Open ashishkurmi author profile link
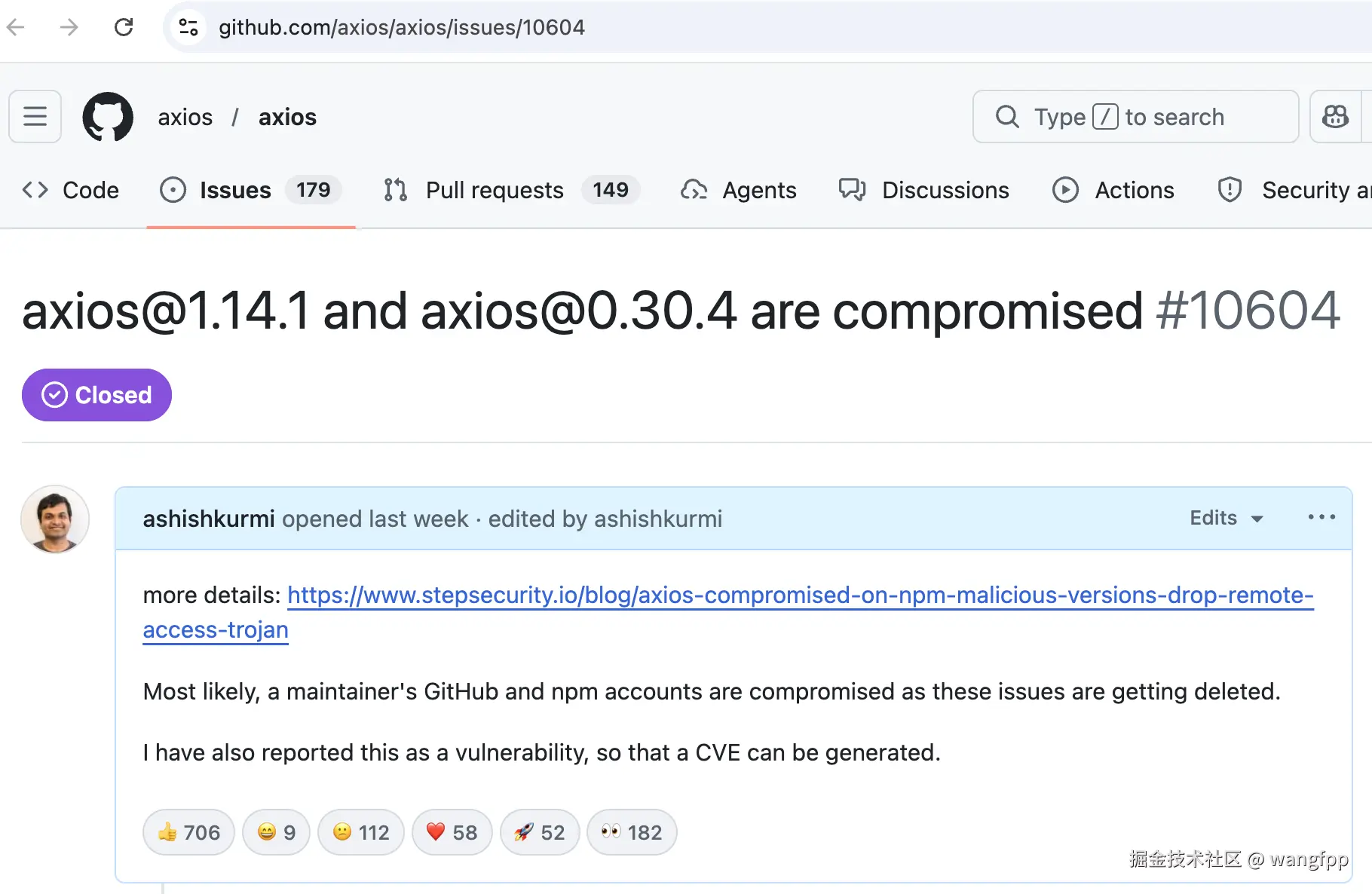The height and width of the screenshot is (894, 1372). [x=209, y=519]
